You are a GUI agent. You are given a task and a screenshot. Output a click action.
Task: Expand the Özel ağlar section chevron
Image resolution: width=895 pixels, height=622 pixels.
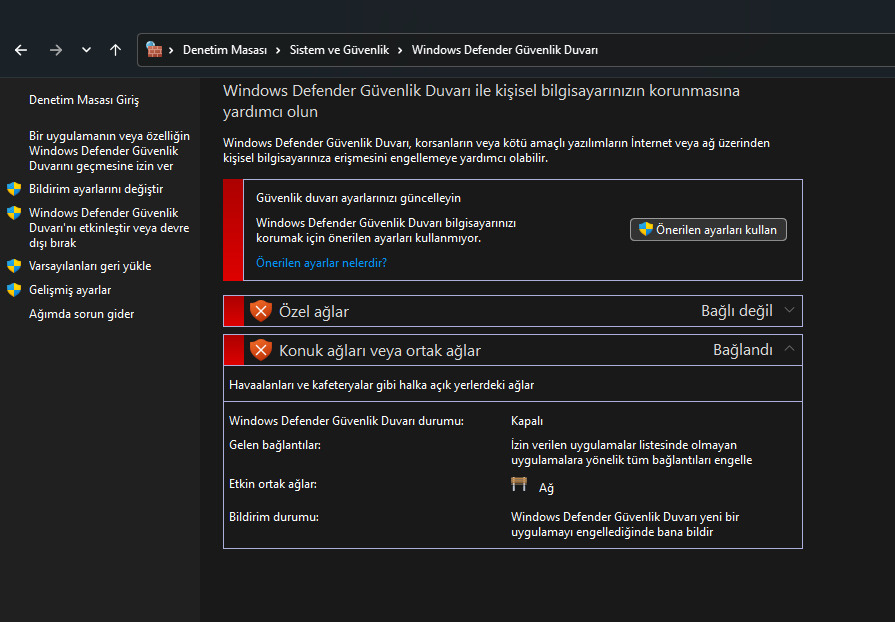789,310
